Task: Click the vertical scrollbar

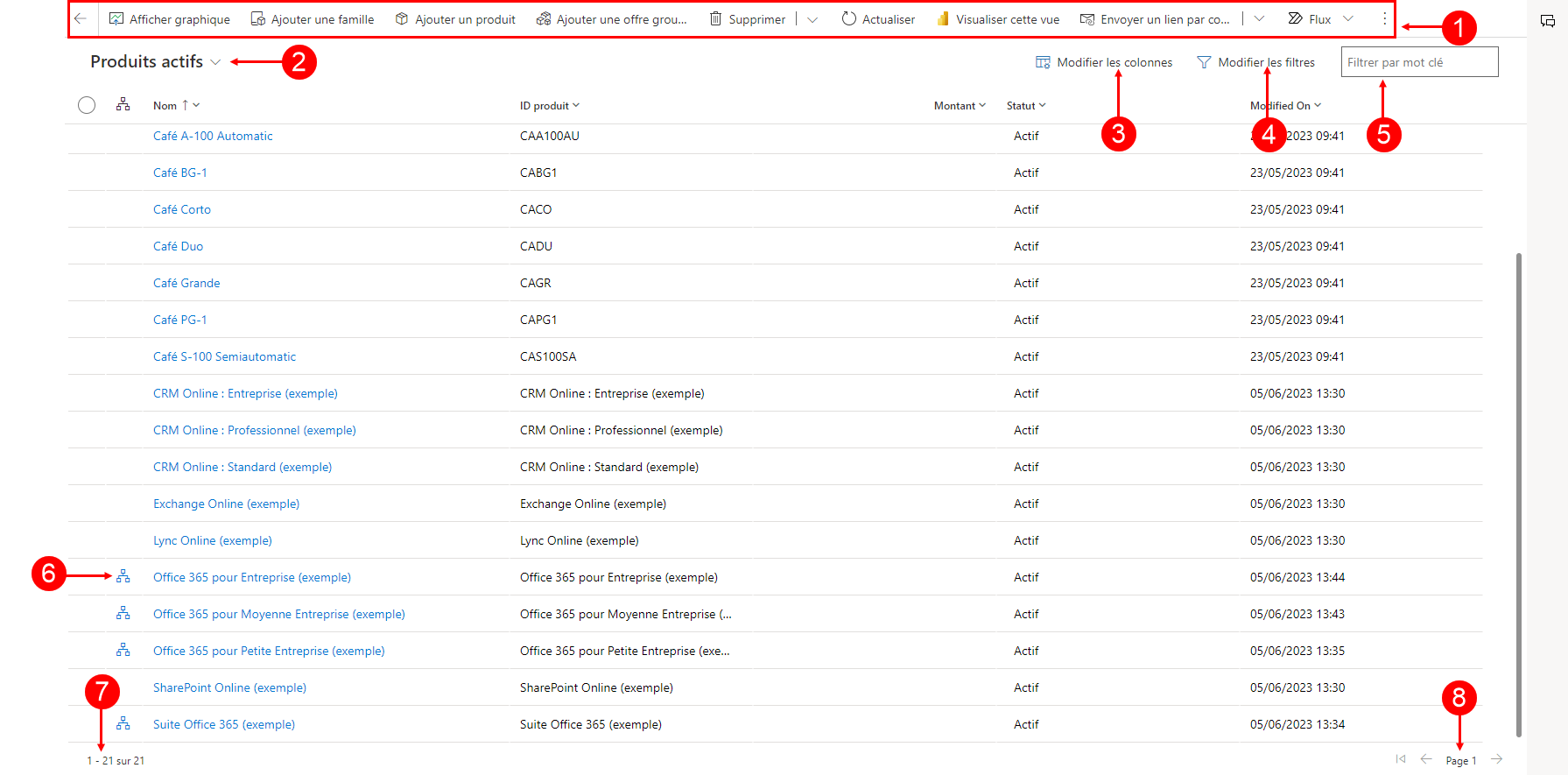Action: [x=1519, y=495]
